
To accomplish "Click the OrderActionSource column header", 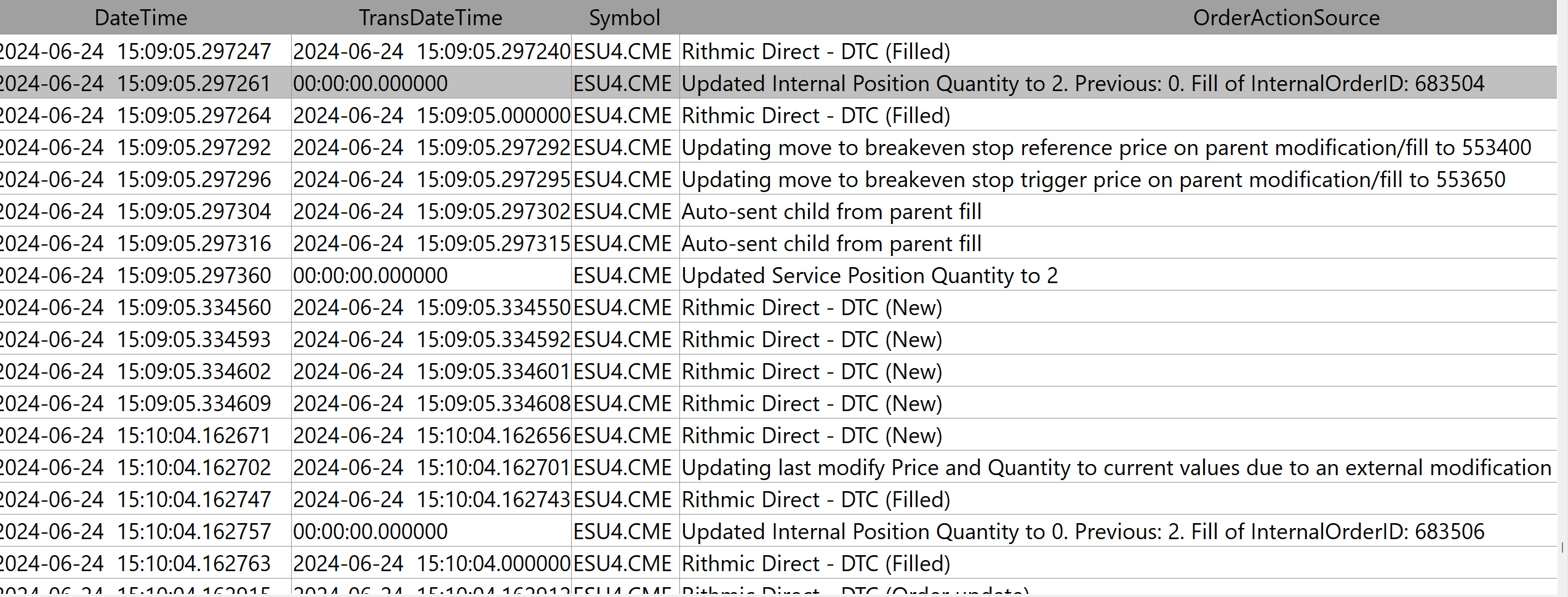I will 1286,18.
